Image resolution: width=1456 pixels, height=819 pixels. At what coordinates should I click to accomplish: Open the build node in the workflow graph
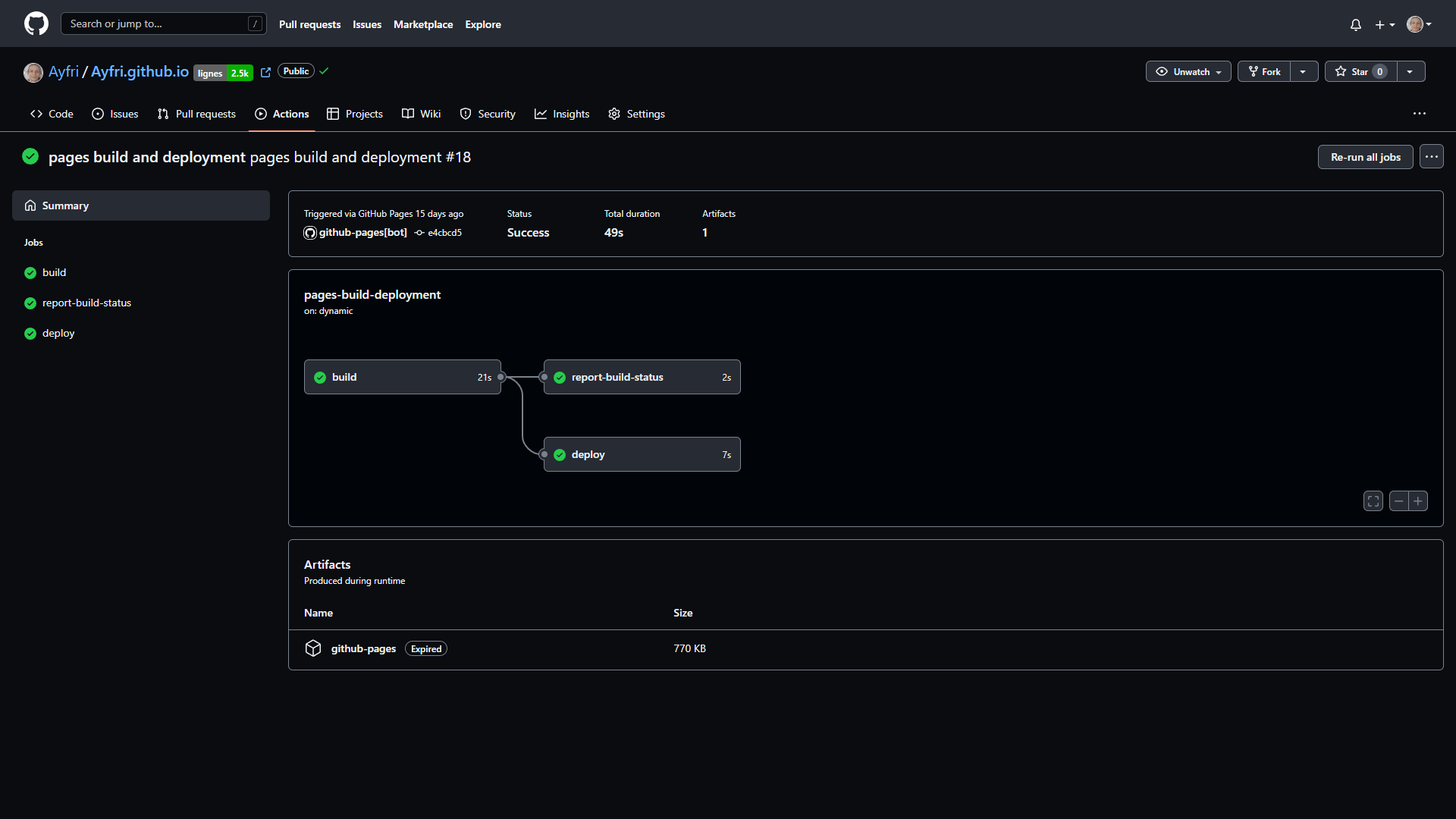pos(403,377)
